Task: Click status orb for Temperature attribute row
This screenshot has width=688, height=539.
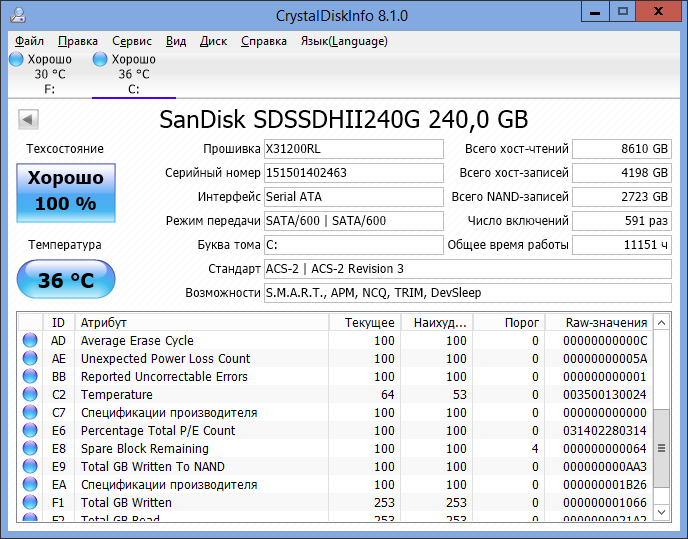Action: click(x=30, y=395)
